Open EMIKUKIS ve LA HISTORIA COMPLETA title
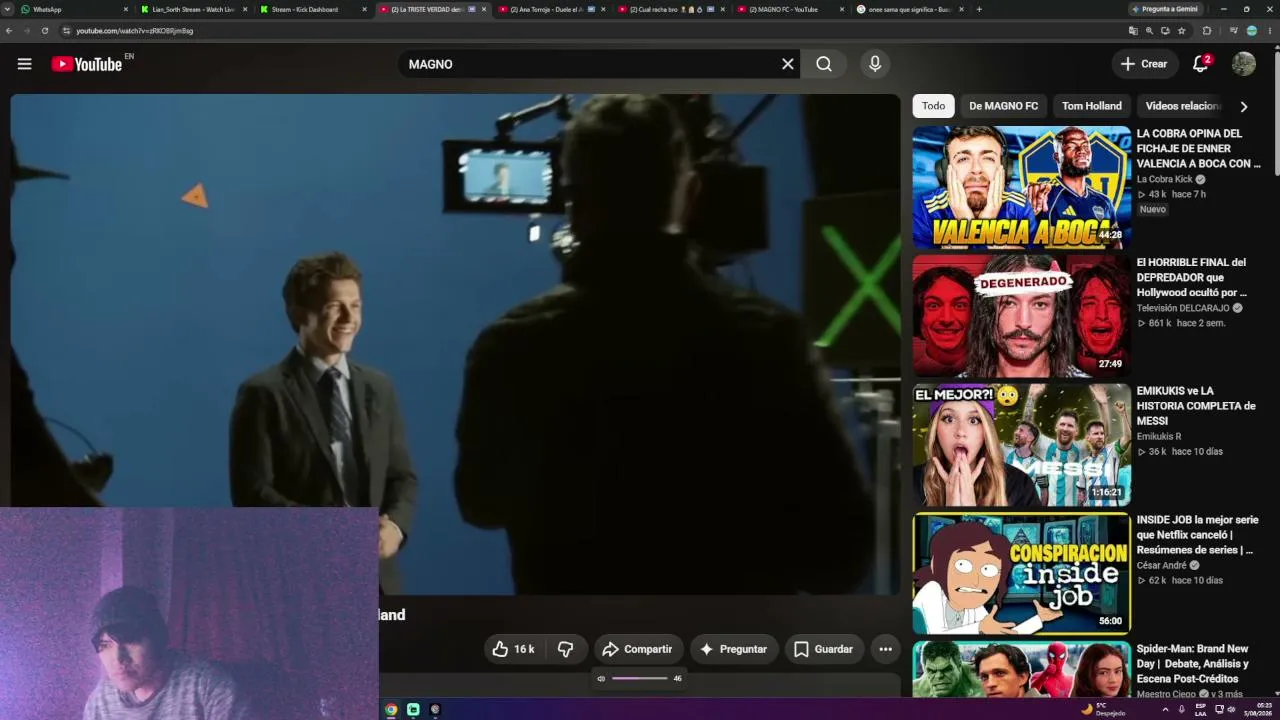The image size is (1280, 720). pyautogui.click(x=1196, y=406)
